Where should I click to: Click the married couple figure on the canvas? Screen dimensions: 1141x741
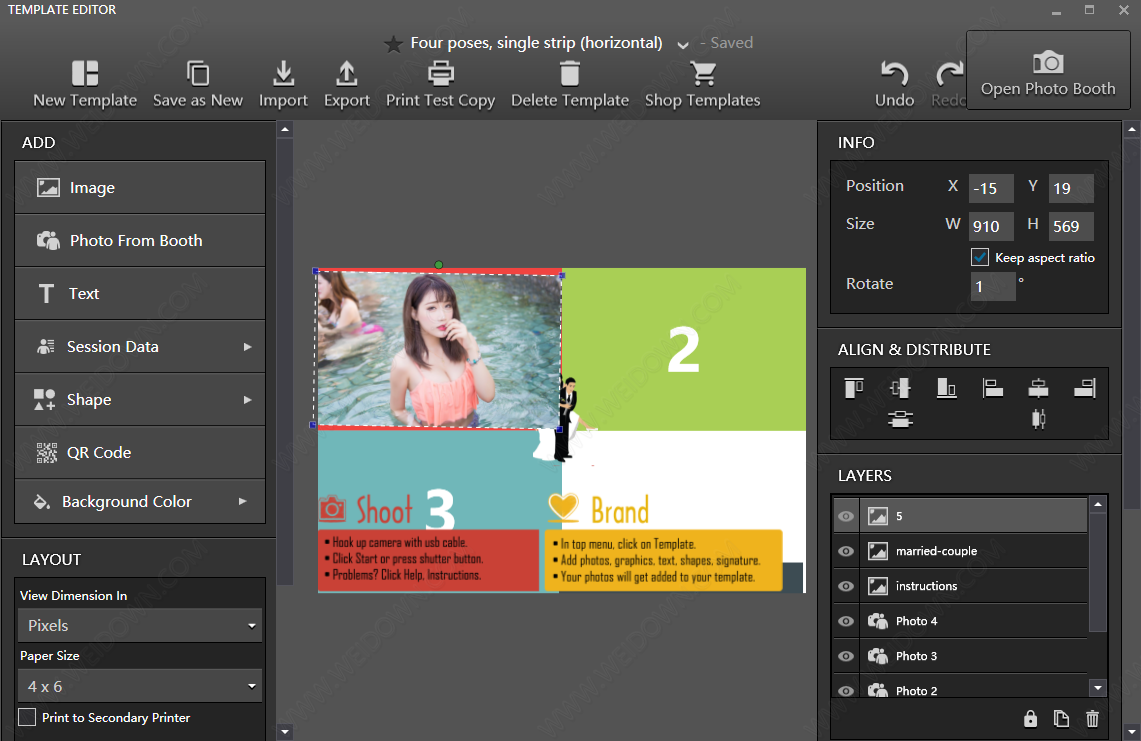pyautogui.click(x=566, y=419)
